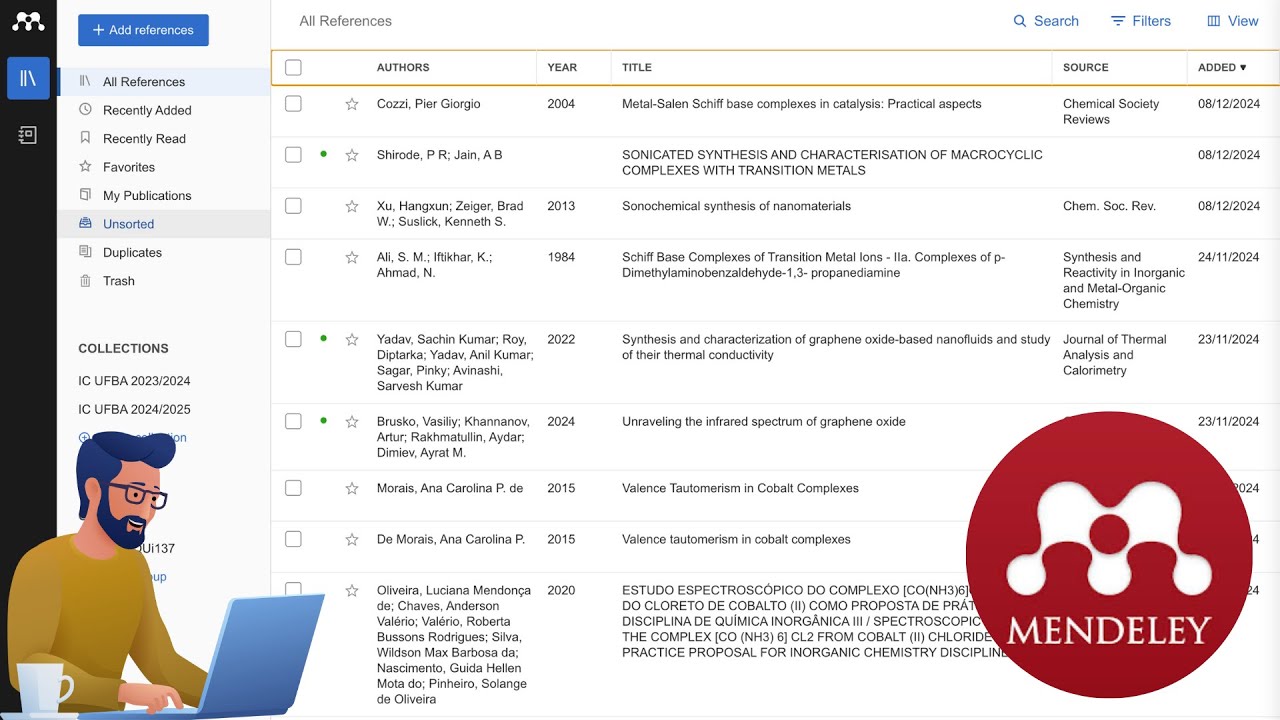
Task: Click the year 1984 cell
Action: click(x=561, y=257)
